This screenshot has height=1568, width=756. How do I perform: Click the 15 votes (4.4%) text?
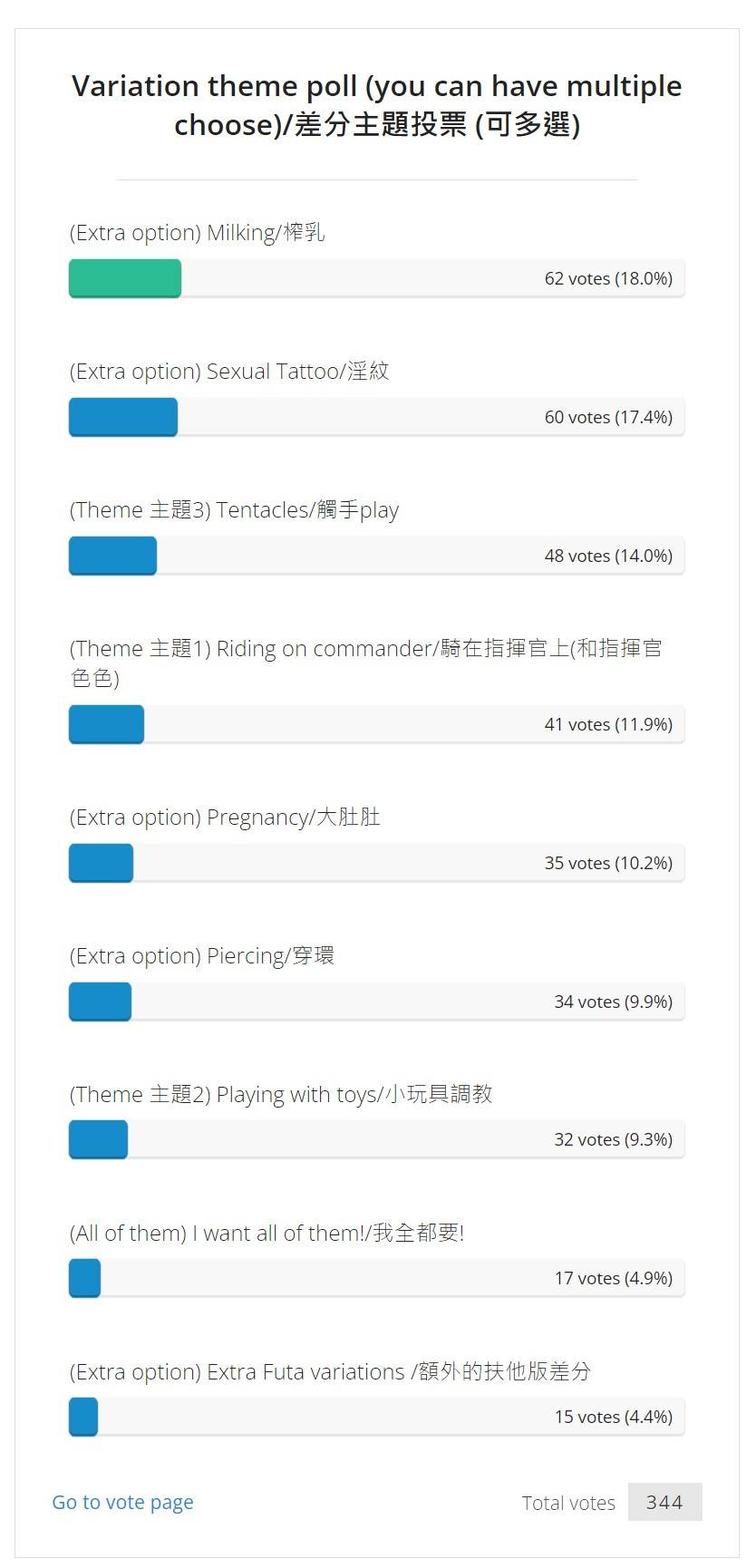[x=614, y=1417]
